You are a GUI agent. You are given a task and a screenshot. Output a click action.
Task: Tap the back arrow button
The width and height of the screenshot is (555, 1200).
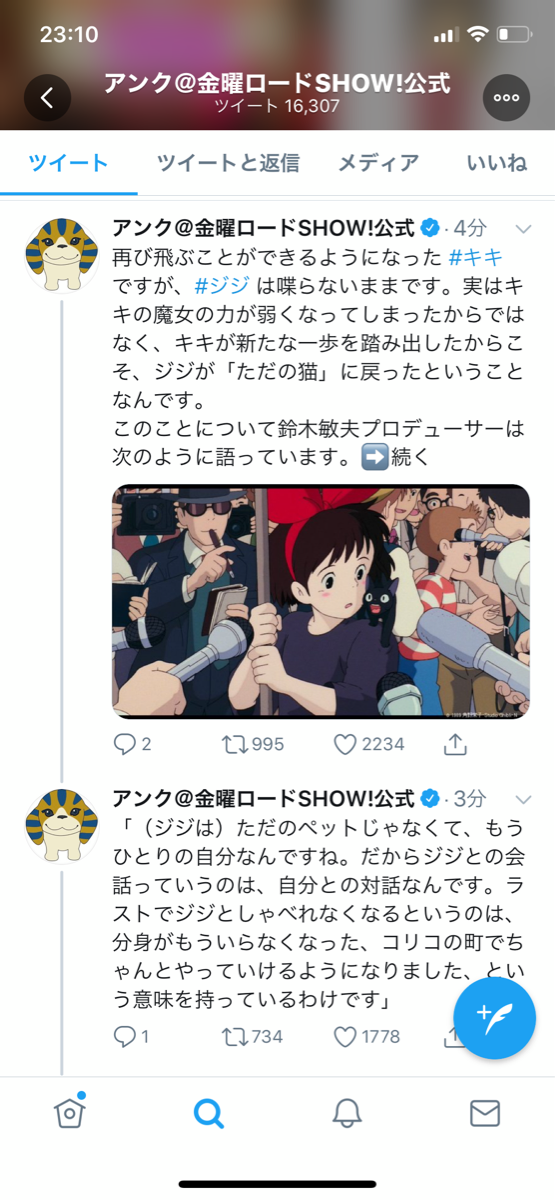(x=48, y=98)
